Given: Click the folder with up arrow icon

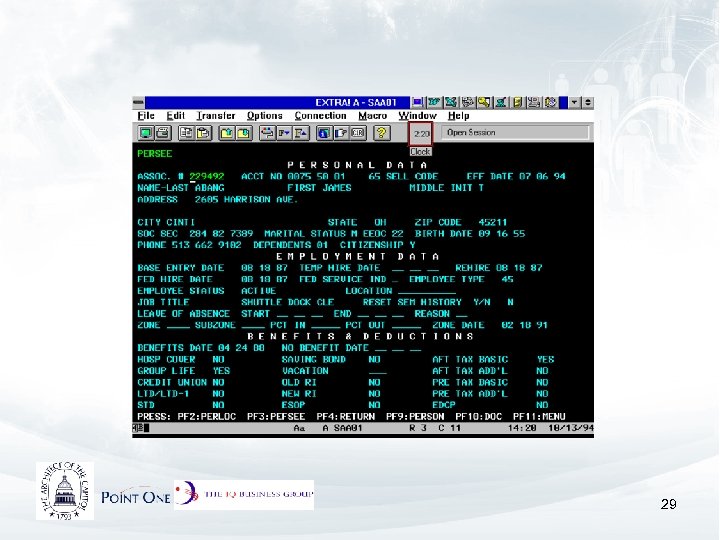Looking at the screenshot, I should coord(227,133).
